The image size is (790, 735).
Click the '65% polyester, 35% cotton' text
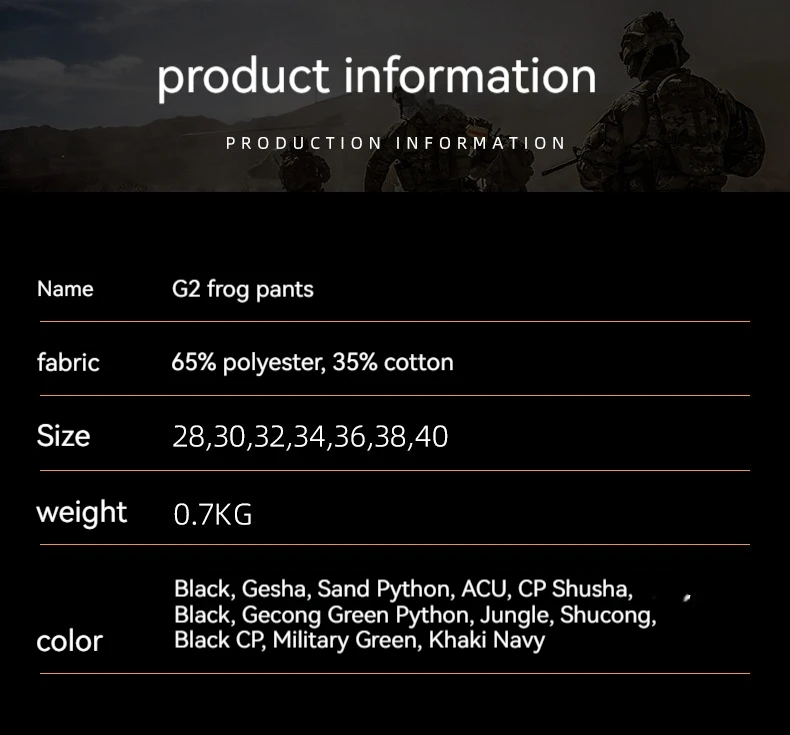point(312,363)
